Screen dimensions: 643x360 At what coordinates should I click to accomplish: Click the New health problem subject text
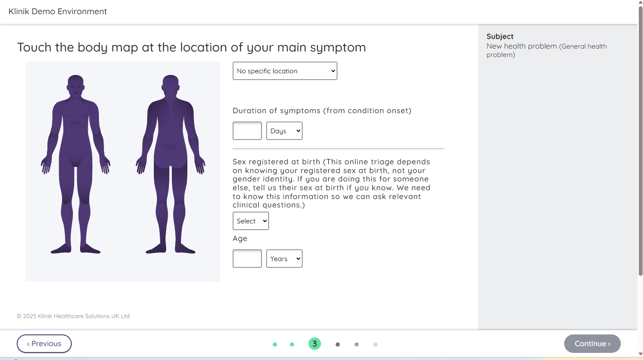tap(546, 50)
